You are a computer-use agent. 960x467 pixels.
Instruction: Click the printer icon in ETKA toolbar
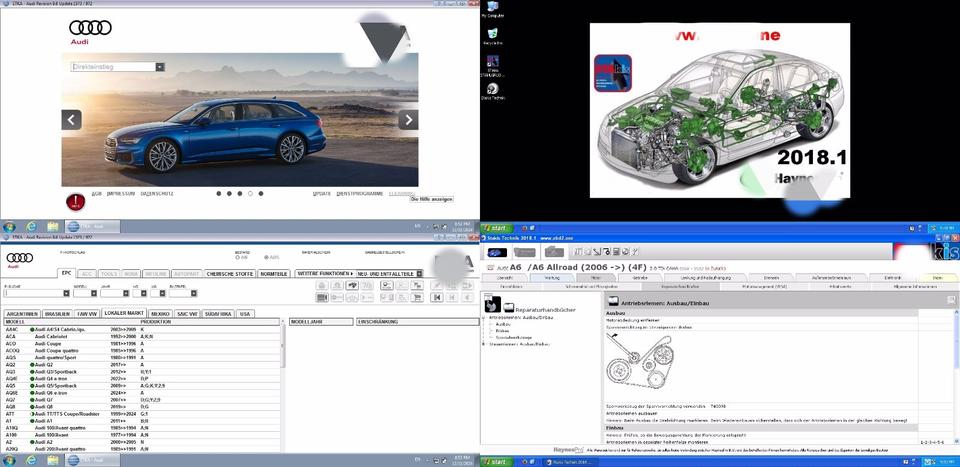pos(321,285)
